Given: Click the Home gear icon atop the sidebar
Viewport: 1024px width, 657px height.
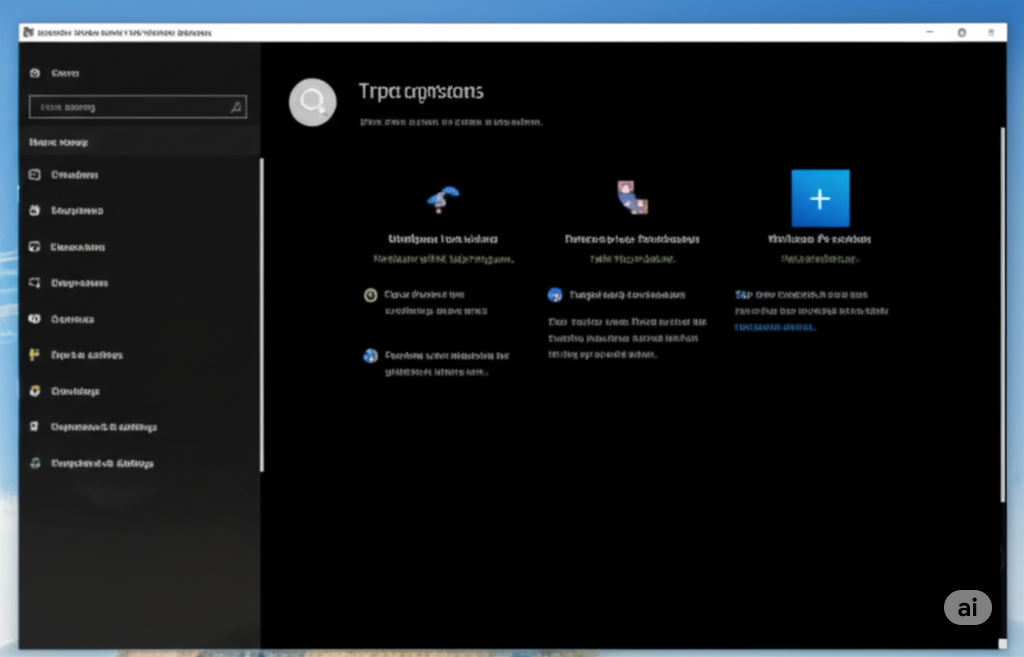Looking at the screenshot, I should (x=35, y=73).
